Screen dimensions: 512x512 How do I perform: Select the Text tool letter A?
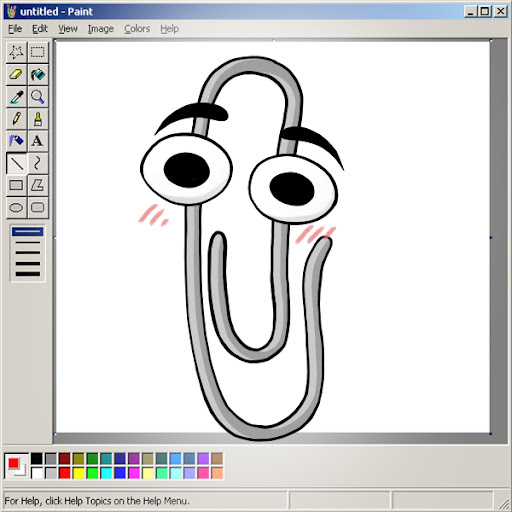tap(38, 141)
